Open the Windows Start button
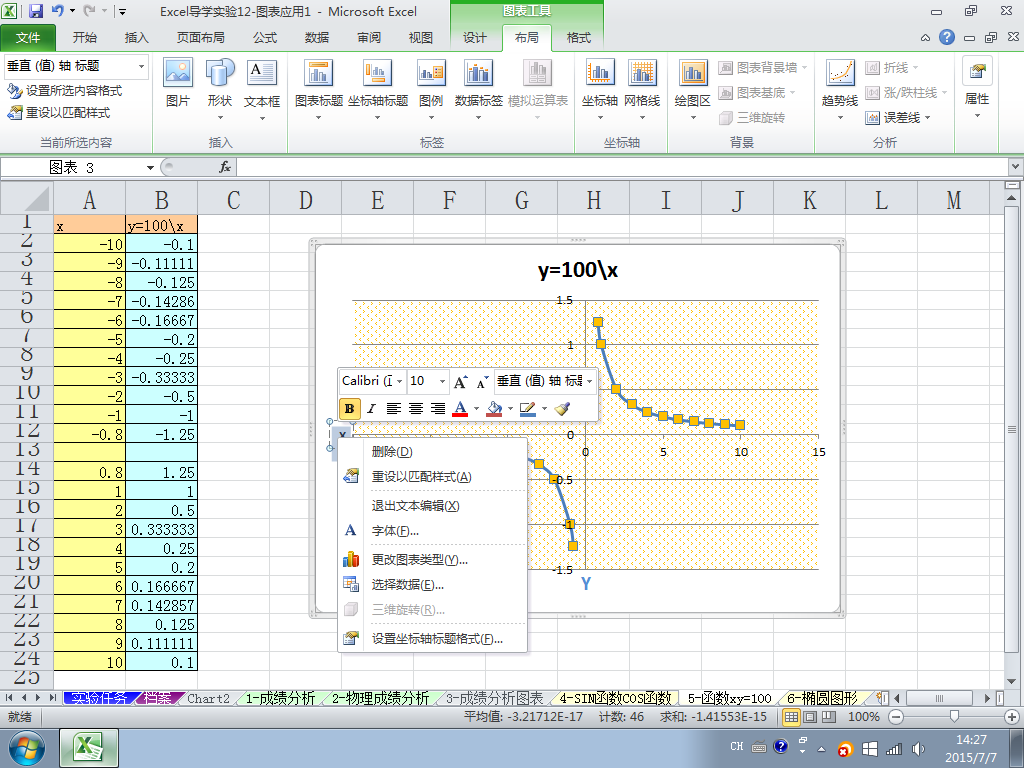The height and width of the screenshot is (768, 1024). 26,748
